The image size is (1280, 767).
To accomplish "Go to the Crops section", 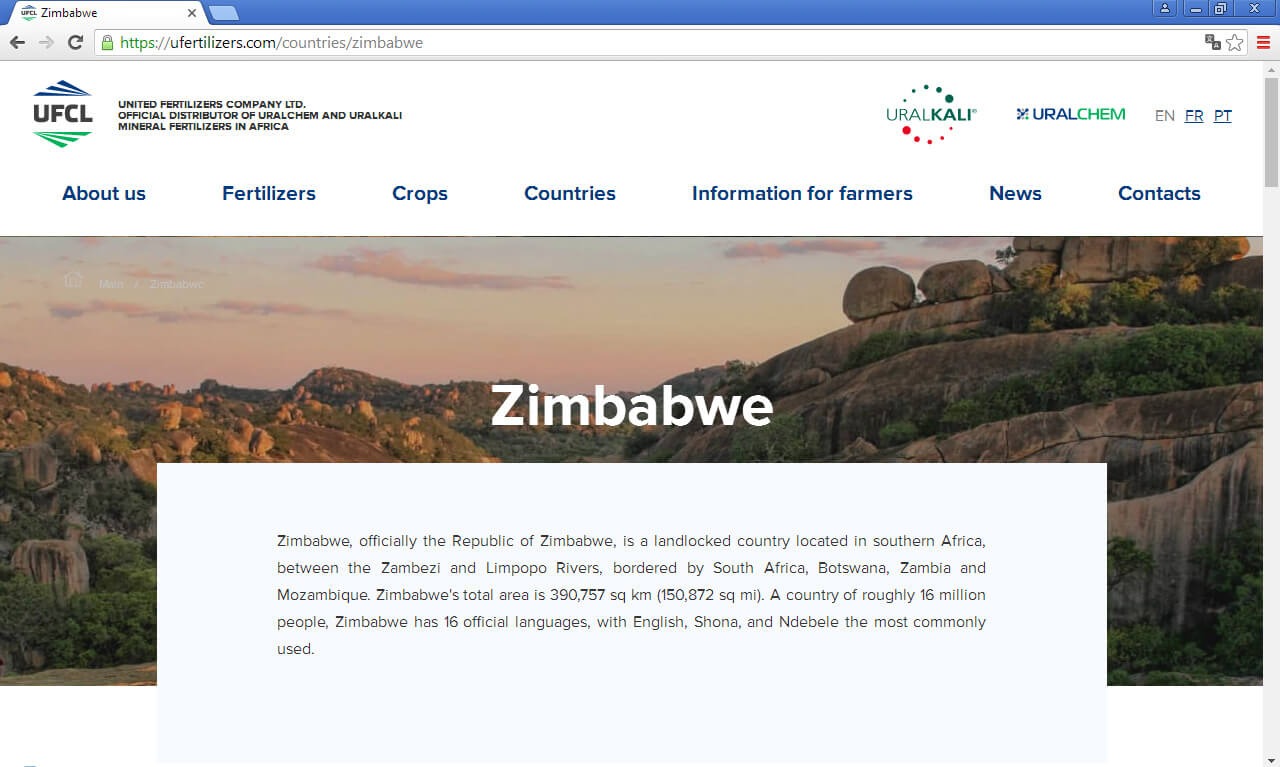I will coord(420,194).
